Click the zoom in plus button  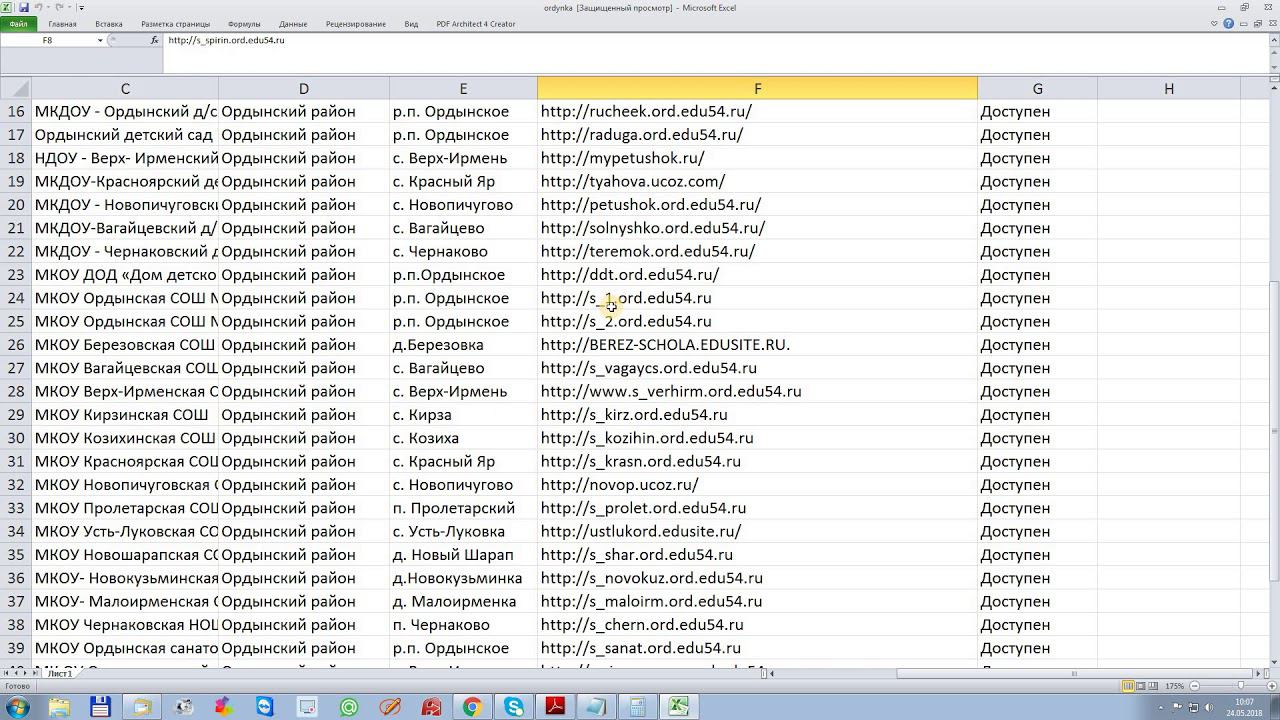(1272, 686)
